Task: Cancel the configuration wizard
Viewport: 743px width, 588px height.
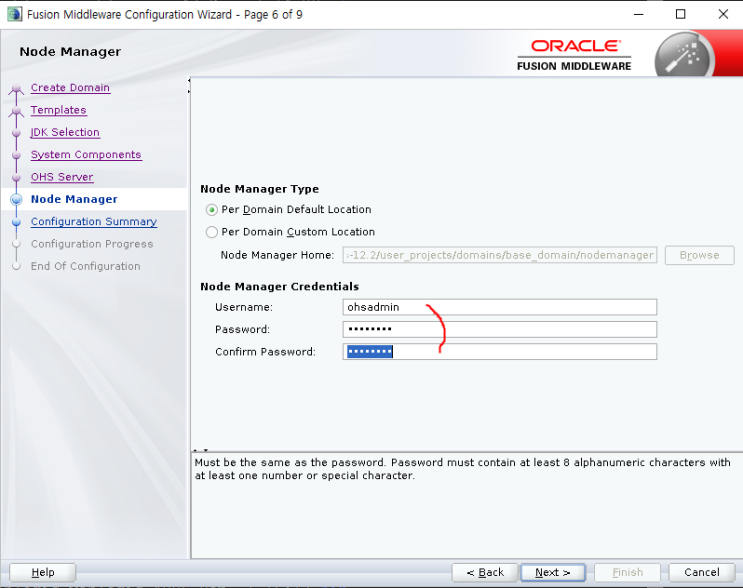Action: click(x=702, y=572)
